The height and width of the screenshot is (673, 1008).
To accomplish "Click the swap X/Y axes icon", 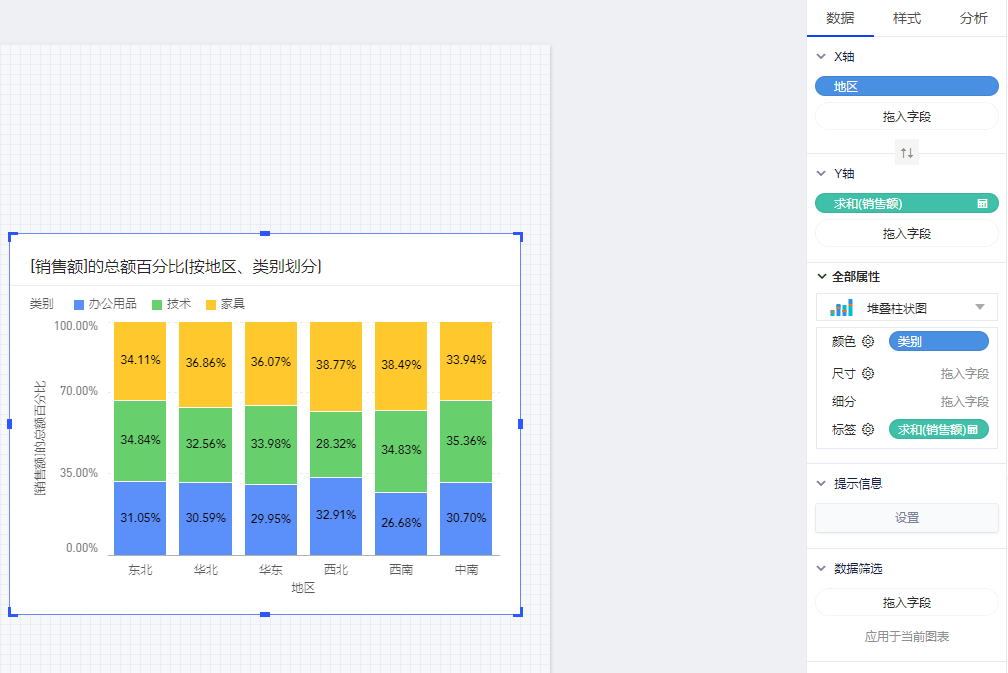I will point(907,153).
